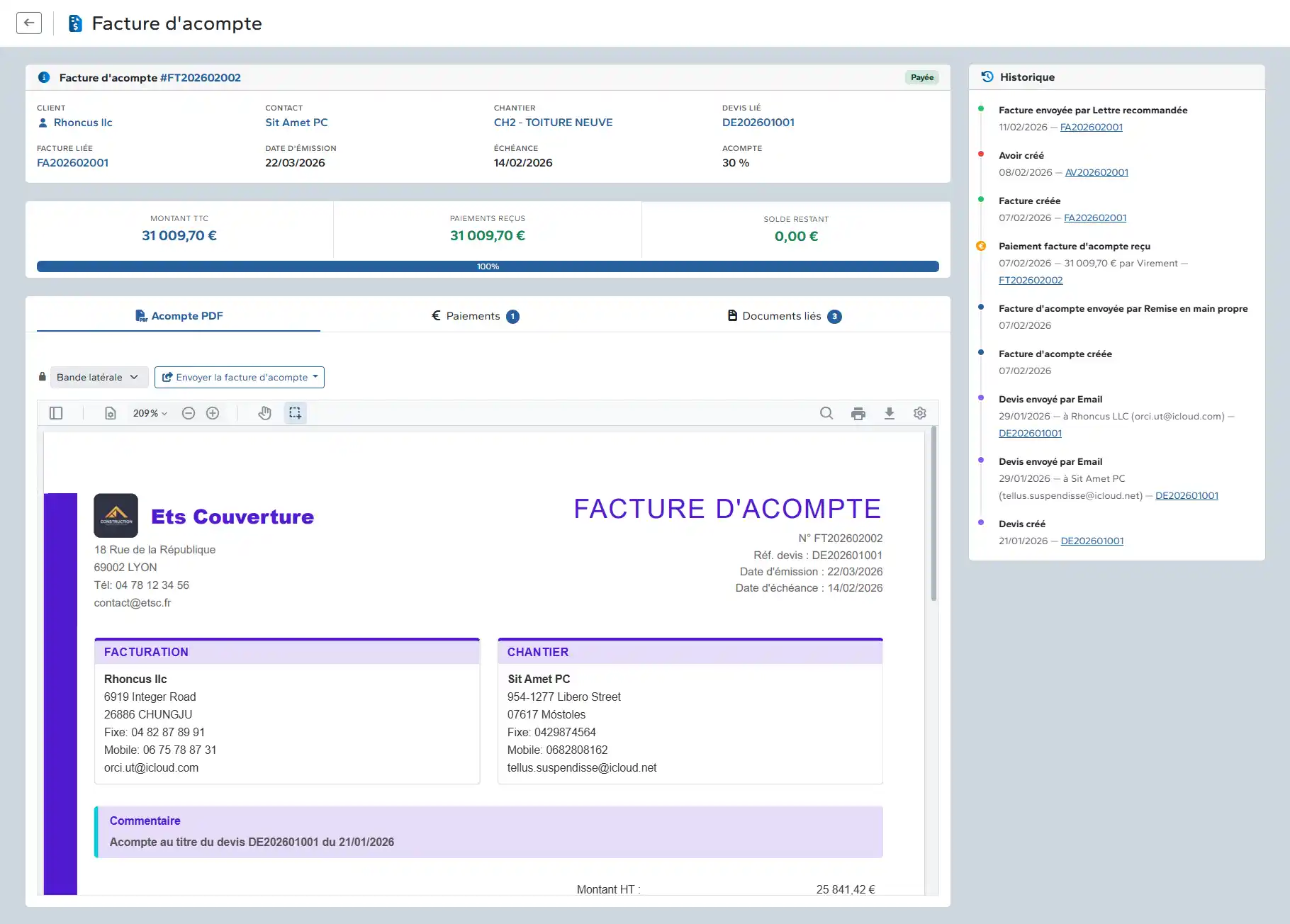This screenshot has height=924, width=1290.
Task: Click the 100% payment progress bar
Action: tap(488, 266)
